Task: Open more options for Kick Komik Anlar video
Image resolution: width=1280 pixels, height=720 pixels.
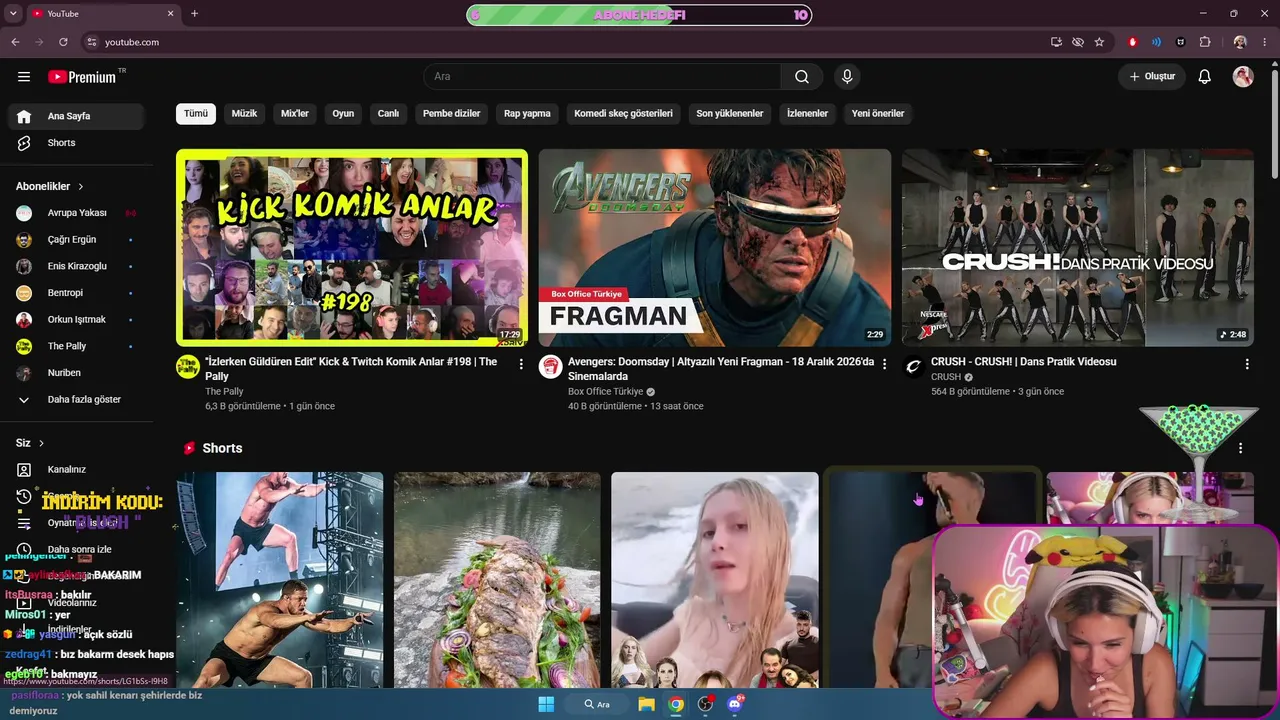Action: coord(521,365)
